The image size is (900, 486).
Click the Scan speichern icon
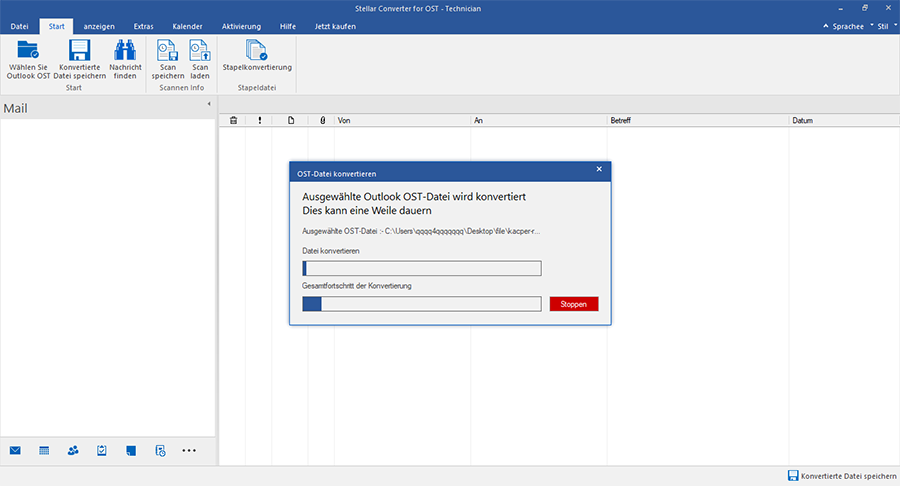click(x=168, y=50)
